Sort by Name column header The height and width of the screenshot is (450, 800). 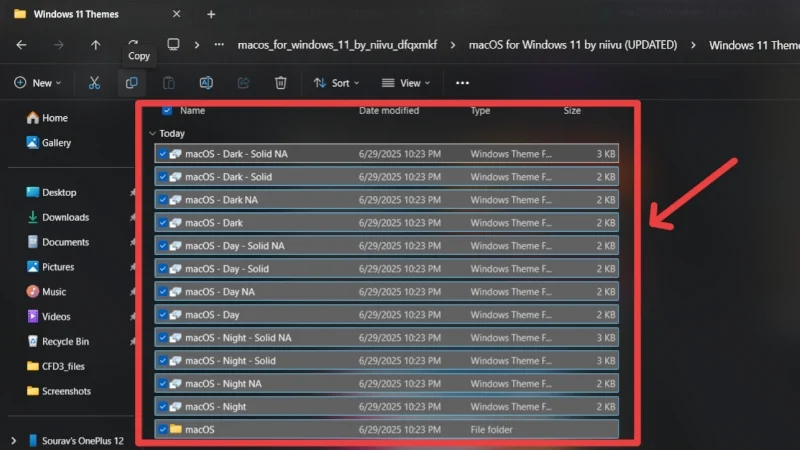[192, 110]
